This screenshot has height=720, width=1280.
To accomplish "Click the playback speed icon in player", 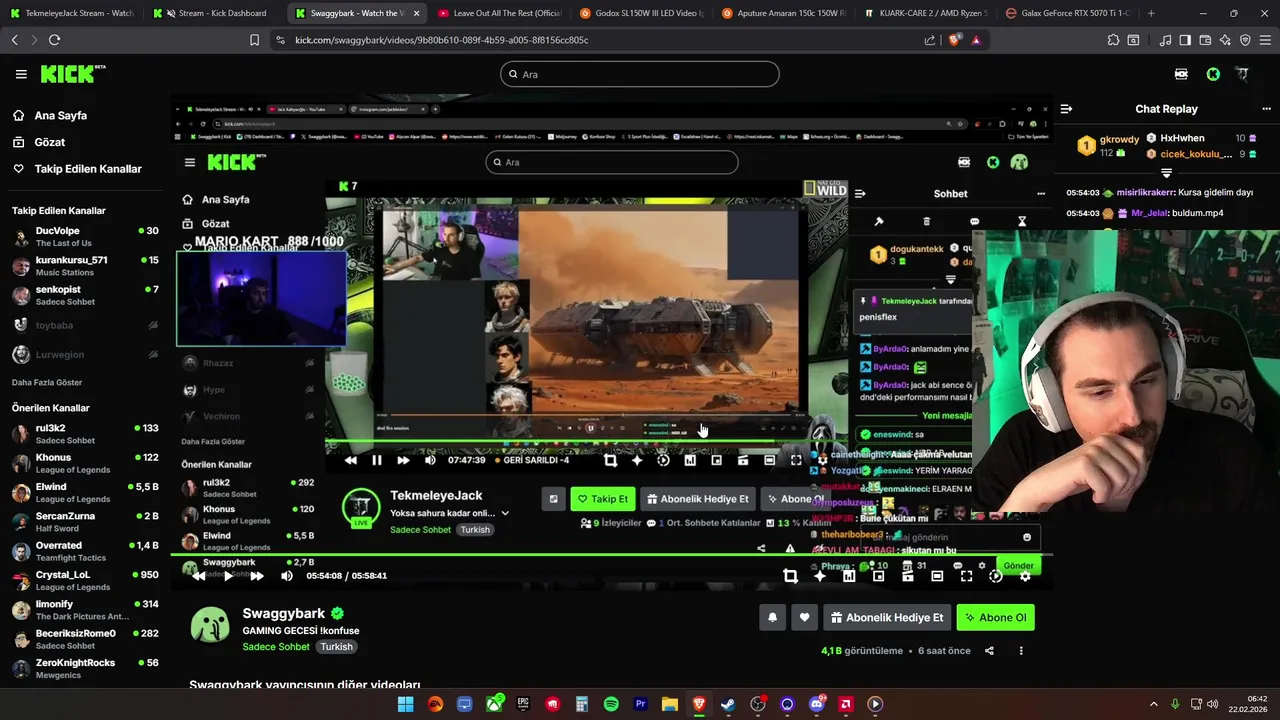I will (x=995, y=576).
